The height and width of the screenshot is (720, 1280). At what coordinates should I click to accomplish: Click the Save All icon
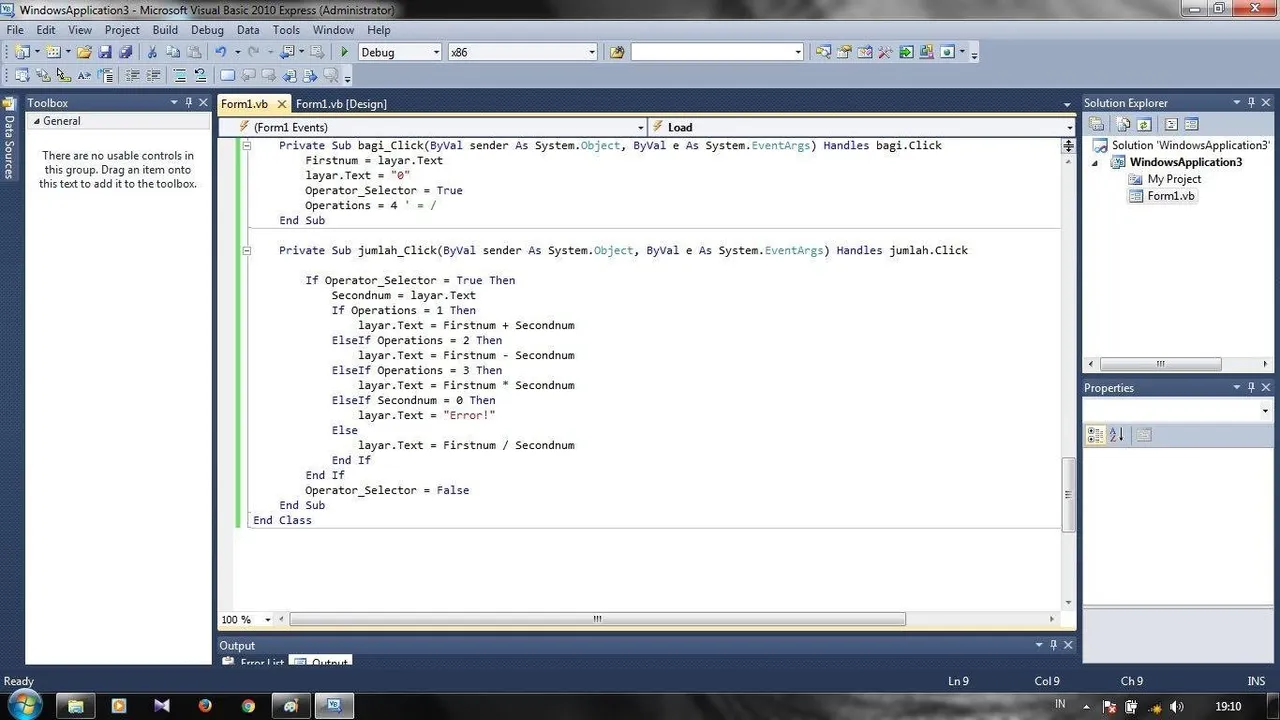coord(125,52)
